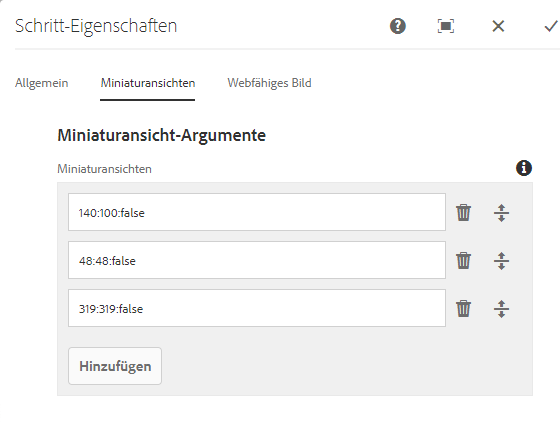Delete the 48:48:false entry
The image size is (560, 425).
click(463, 260)
